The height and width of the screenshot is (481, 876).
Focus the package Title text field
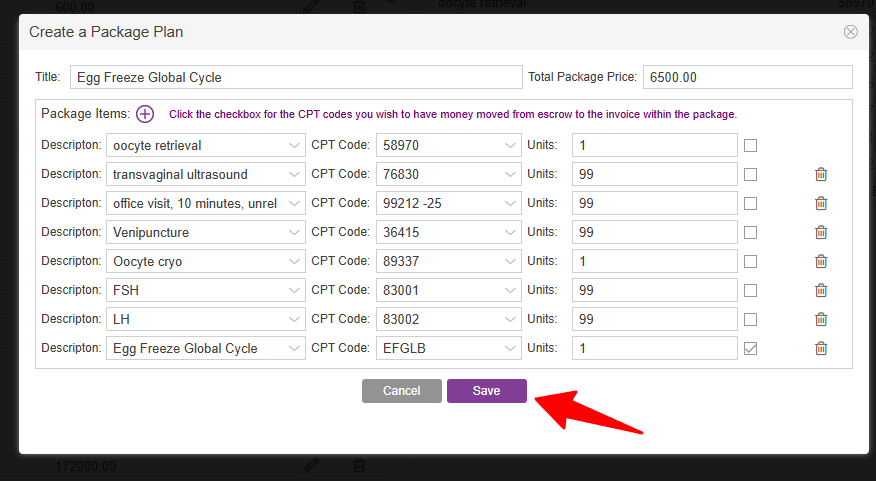coord(294,77)
